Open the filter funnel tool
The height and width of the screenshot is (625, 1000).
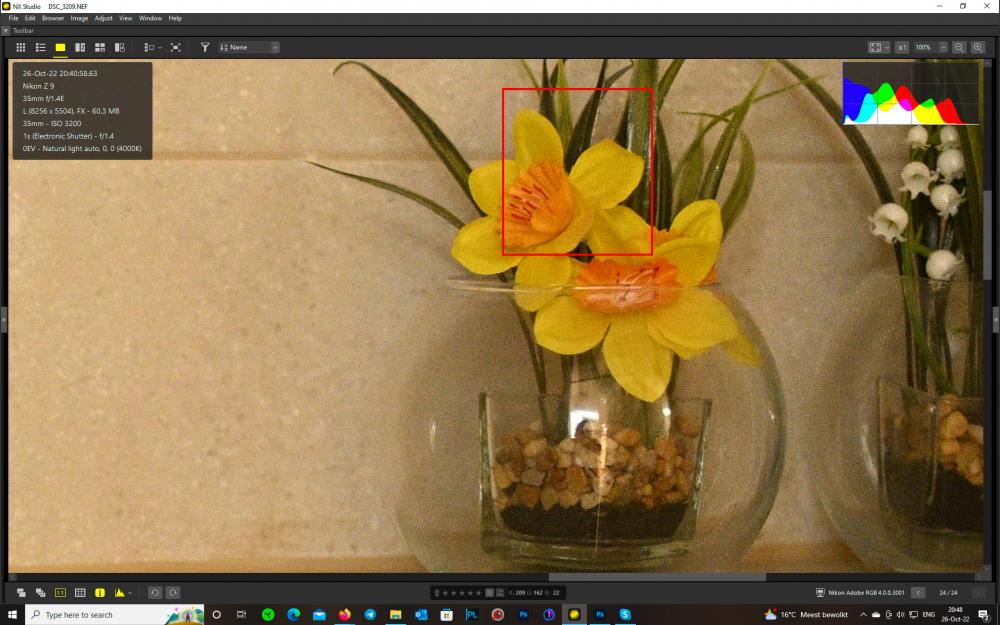[205, 47]
